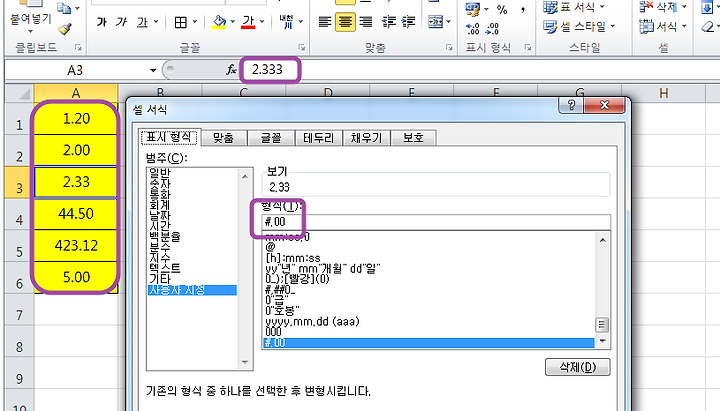Screen dimensions: 720x411
Task: Click the highlighted center align icon
Action: (x=345, y=22)
